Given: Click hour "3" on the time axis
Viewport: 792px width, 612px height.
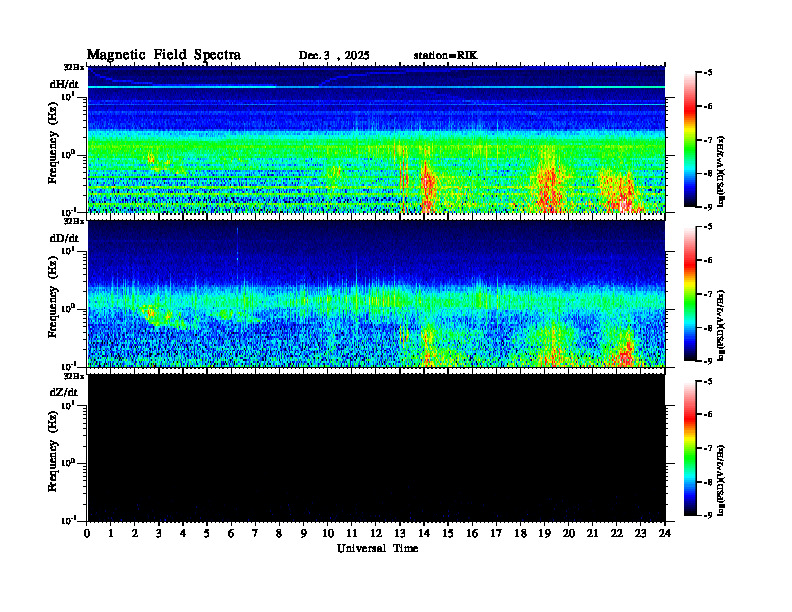Looking at the screenshot, I should click(x=159, y=534).
